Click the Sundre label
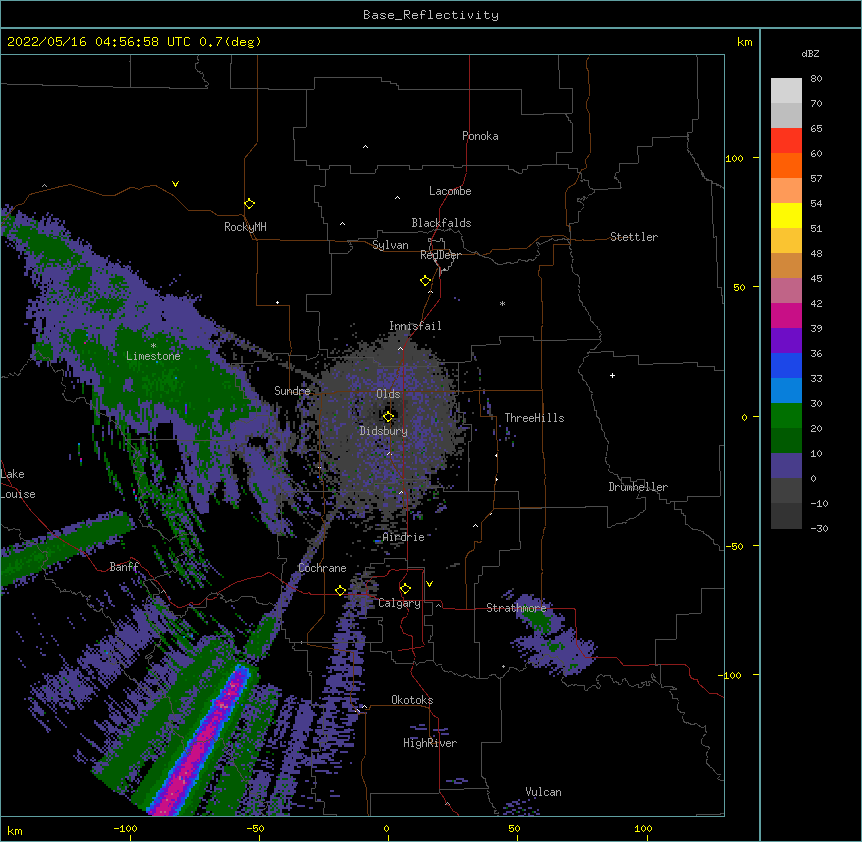Screen dimensions: 862x842 click(292, 391)
